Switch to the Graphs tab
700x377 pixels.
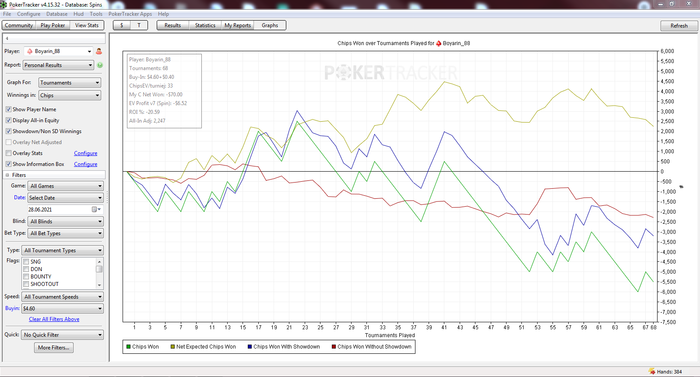click(x=270, y=25)
